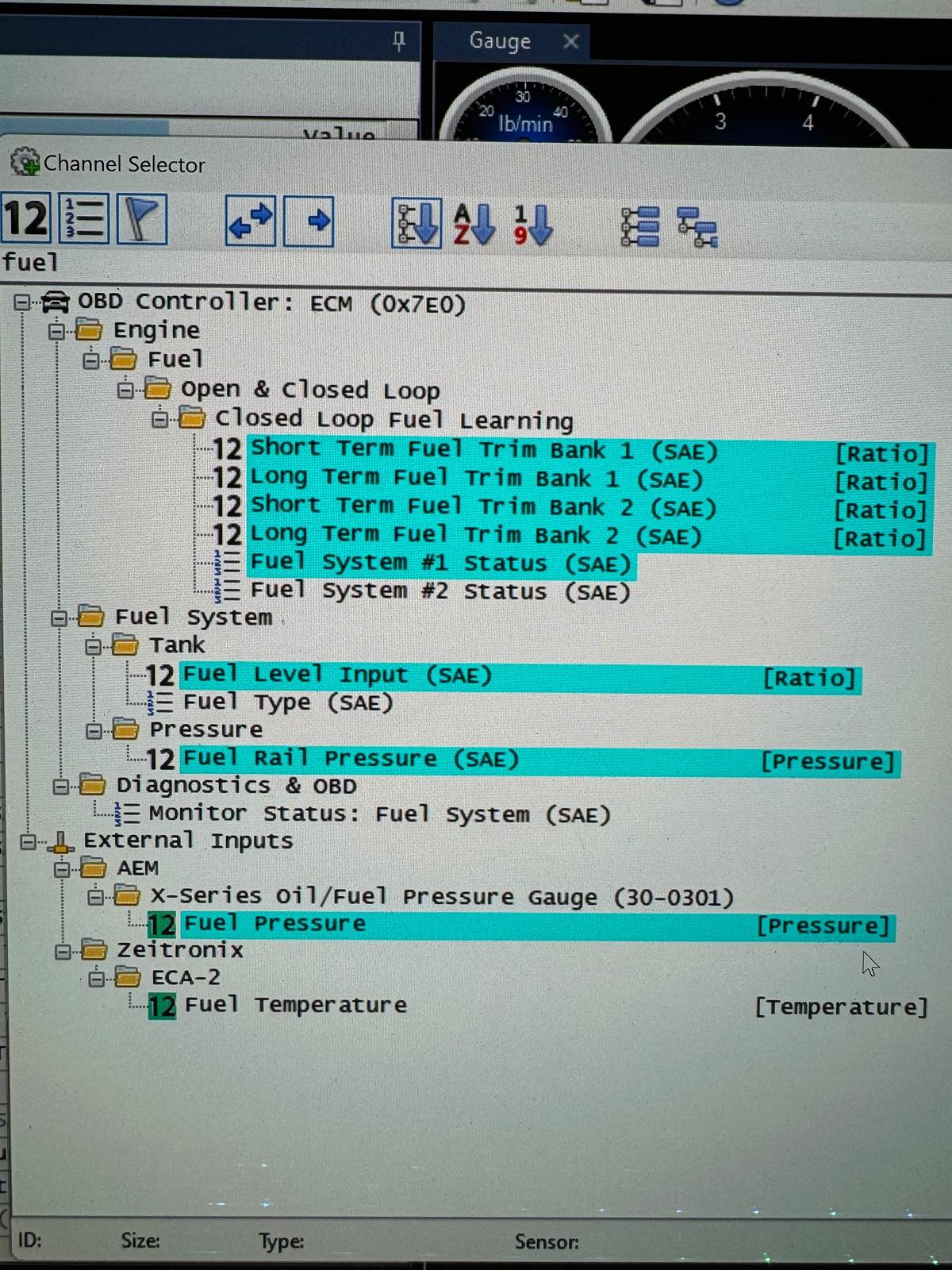
Task: Collapse the ECA-2 folder
Action: pos(96,979)
